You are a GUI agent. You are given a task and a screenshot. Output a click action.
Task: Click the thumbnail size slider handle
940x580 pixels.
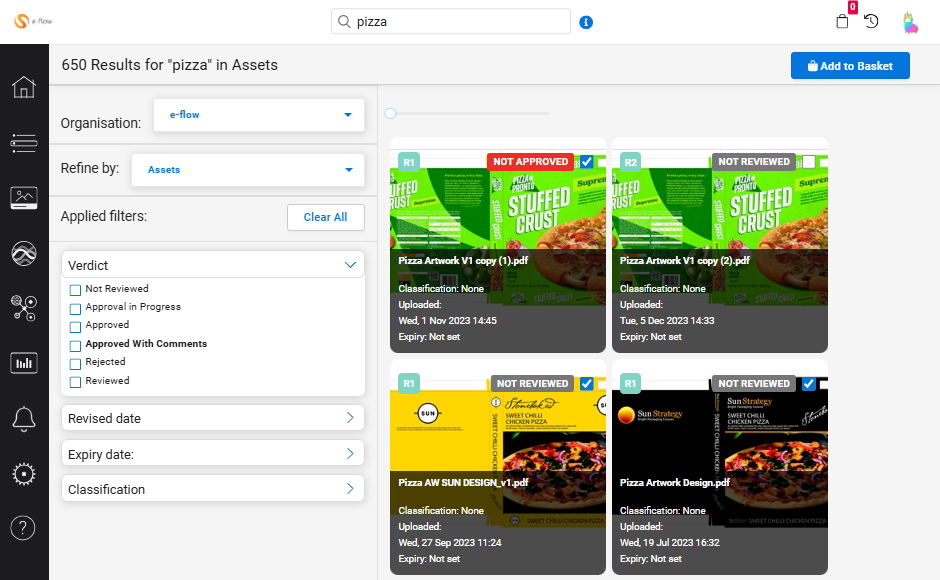pyautogui.click(x=391, y=114)
